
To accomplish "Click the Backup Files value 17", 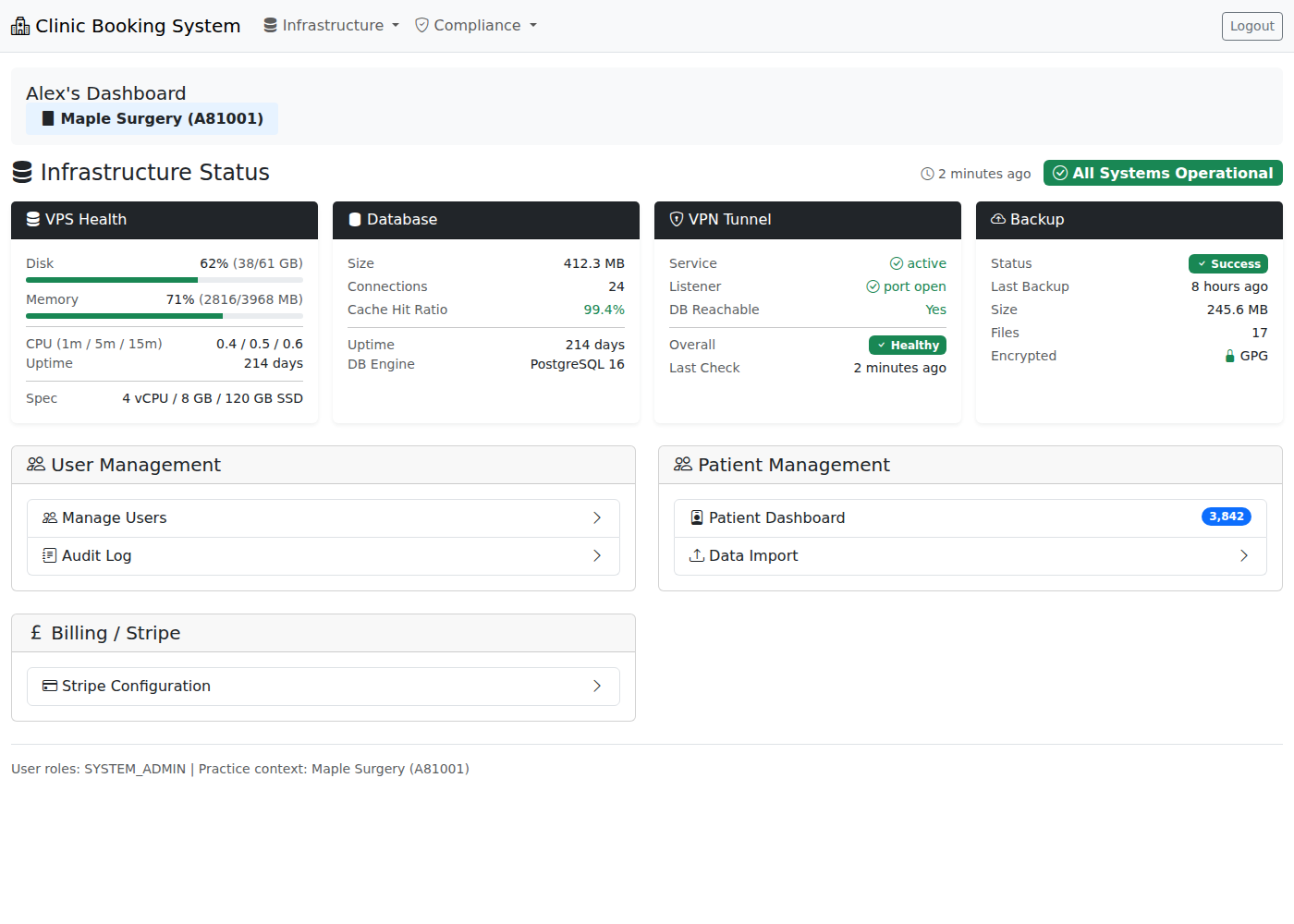I will coord(1260,333).
